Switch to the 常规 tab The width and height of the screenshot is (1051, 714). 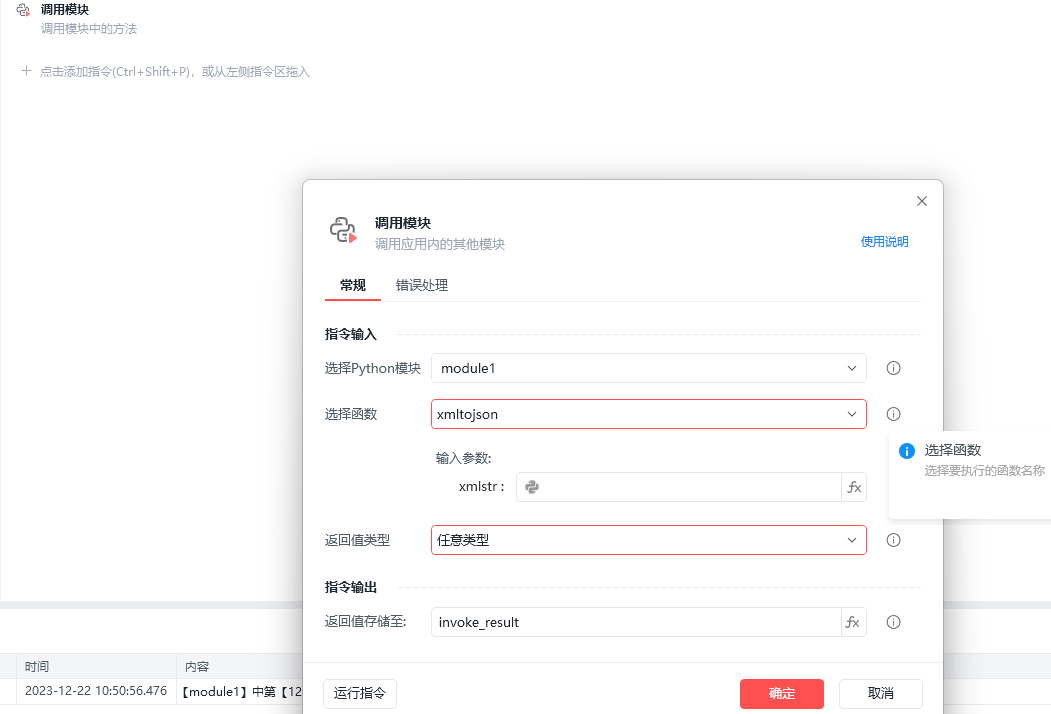(x=353, y=286)
